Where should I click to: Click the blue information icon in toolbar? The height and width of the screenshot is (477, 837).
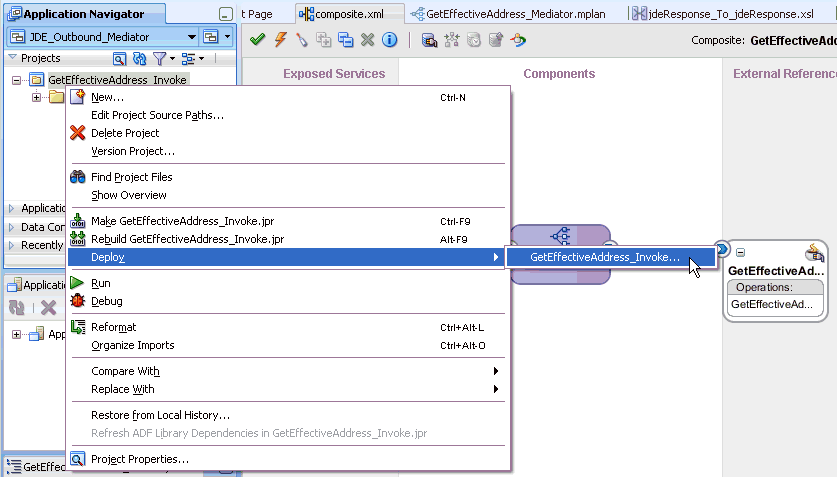pos(389,40)
